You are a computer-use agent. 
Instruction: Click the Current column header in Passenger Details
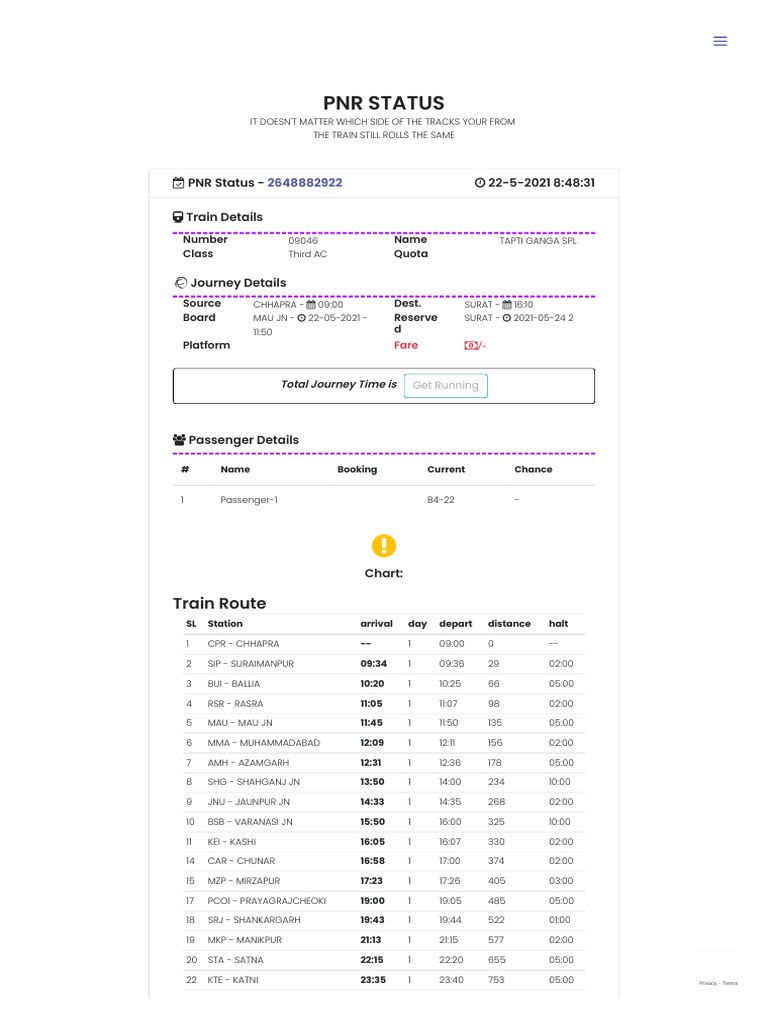[x=446, y=469]
